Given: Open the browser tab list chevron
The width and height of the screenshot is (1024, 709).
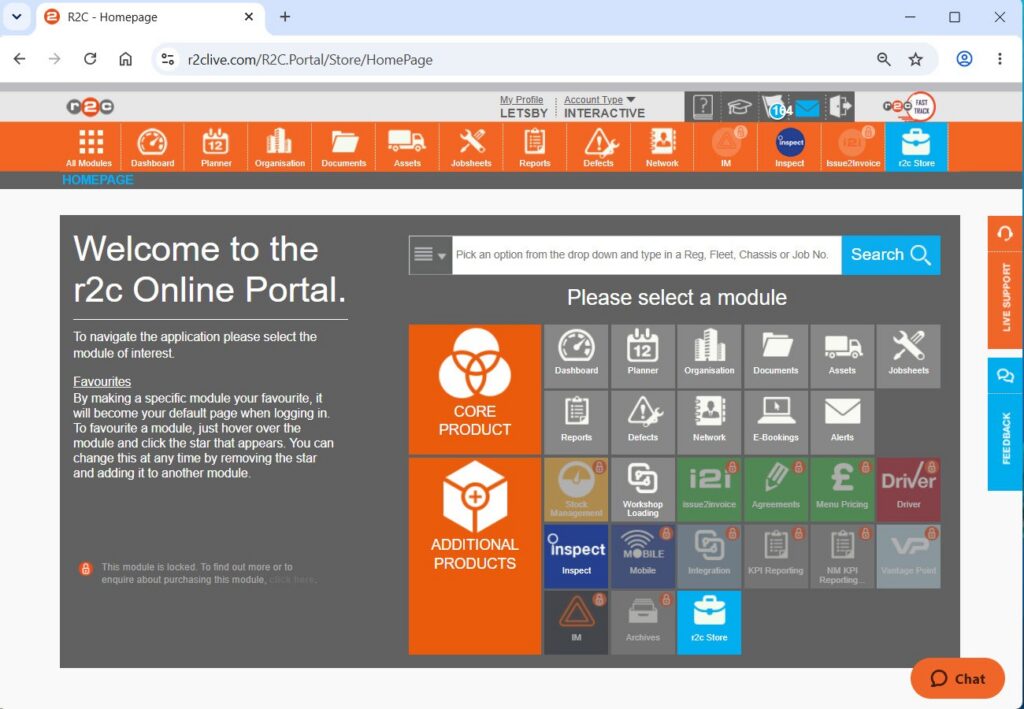Looking at the screenshot, I should [17, 17].
